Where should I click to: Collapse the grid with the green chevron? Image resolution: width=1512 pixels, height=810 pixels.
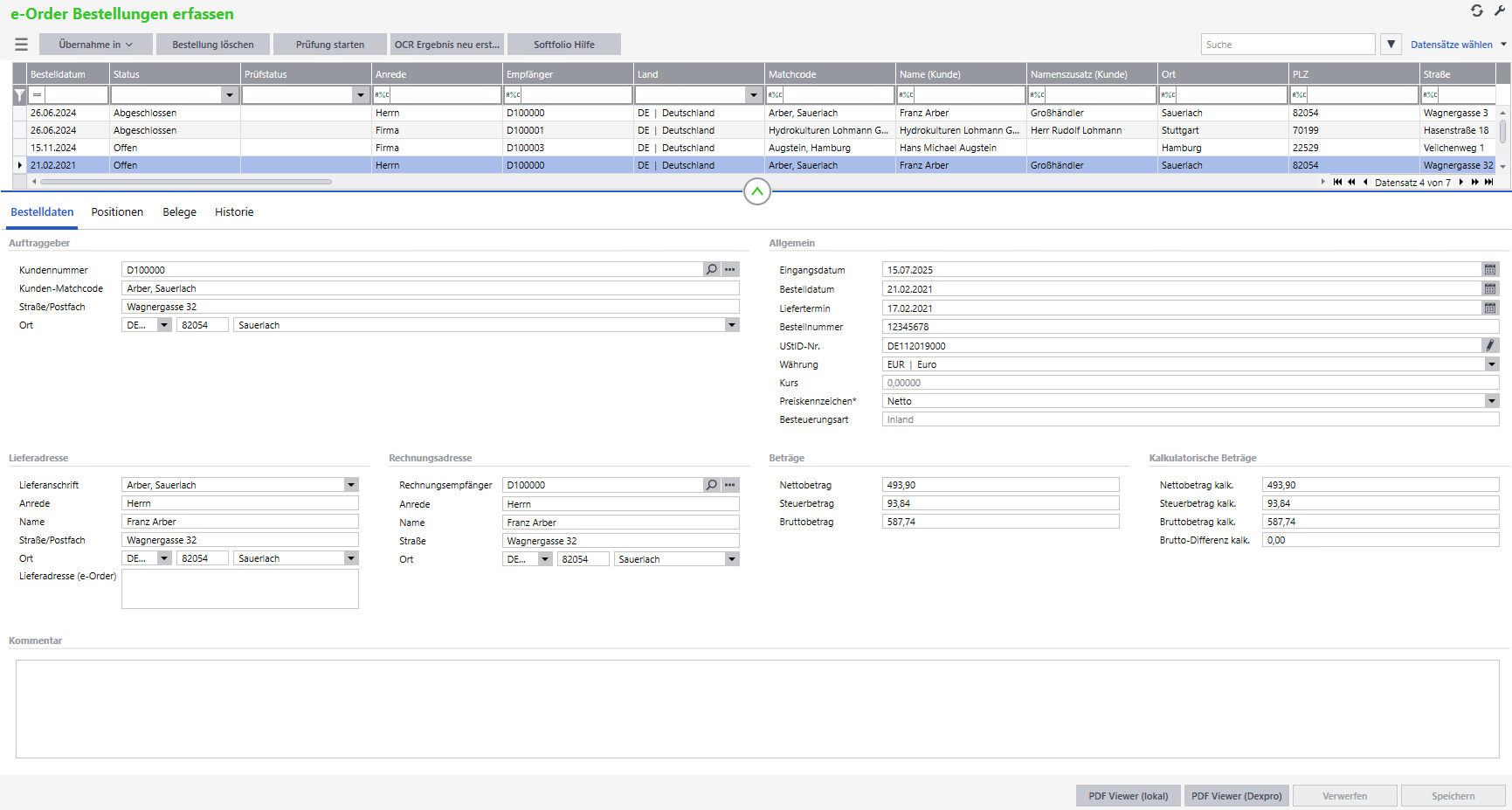756,191
